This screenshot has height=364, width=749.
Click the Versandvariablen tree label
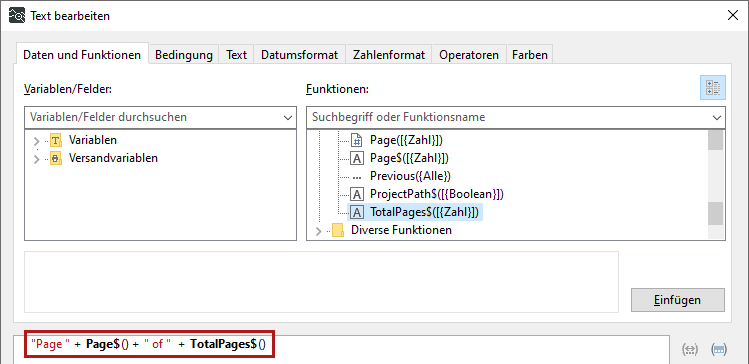tap(113, 158)
